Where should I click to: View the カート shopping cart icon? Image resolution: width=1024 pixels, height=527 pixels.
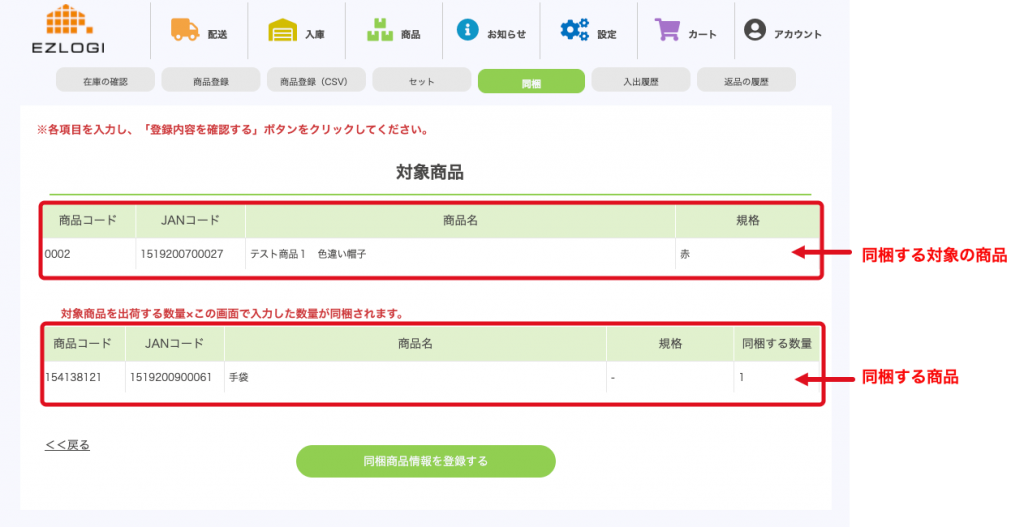[667, 30]
